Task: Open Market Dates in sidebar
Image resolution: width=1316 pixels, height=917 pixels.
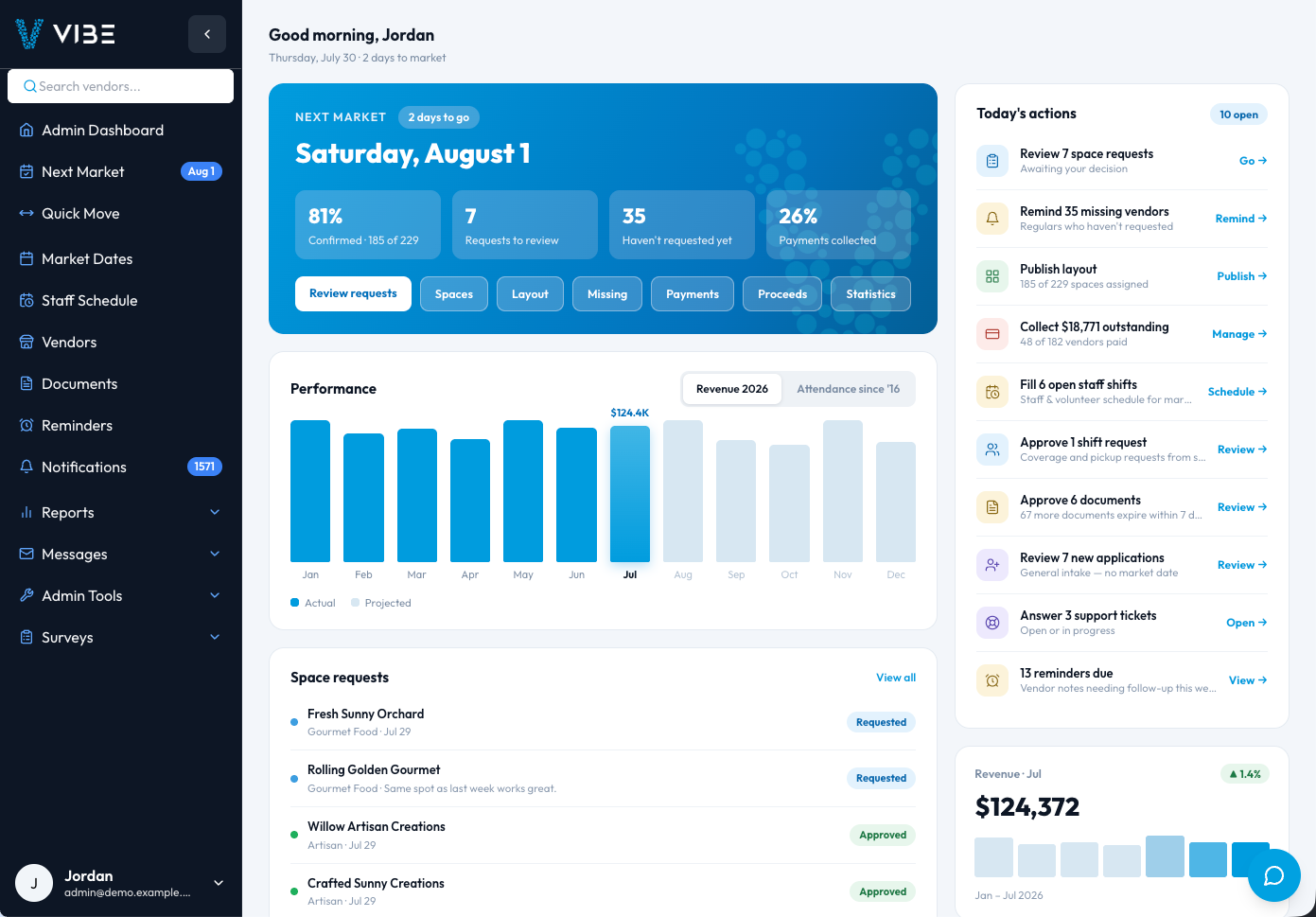Action: click(x=121, y=259)
